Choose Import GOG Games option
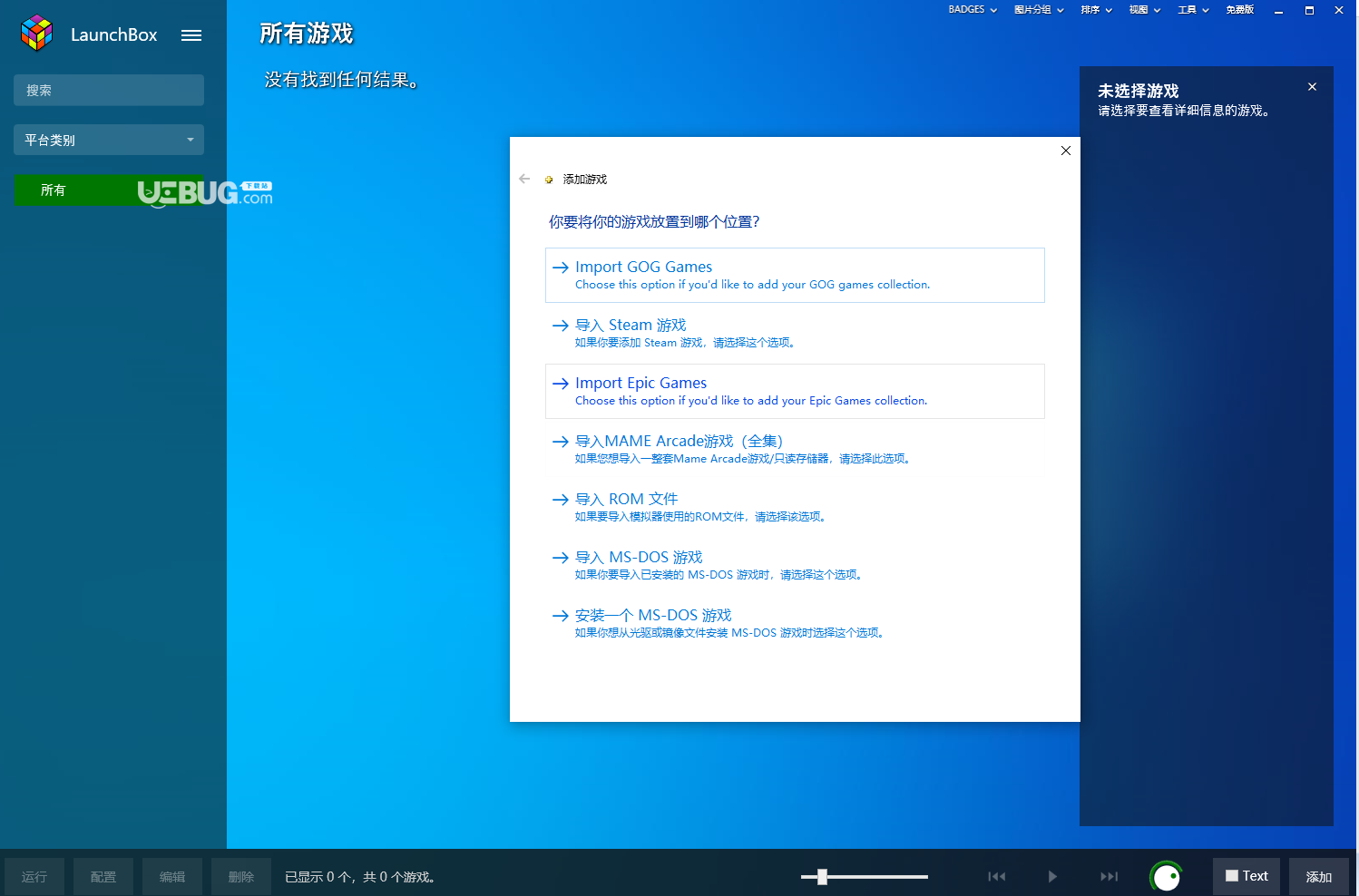The width and height of the screenshot is (1359, 896). (x=795, y=275)
